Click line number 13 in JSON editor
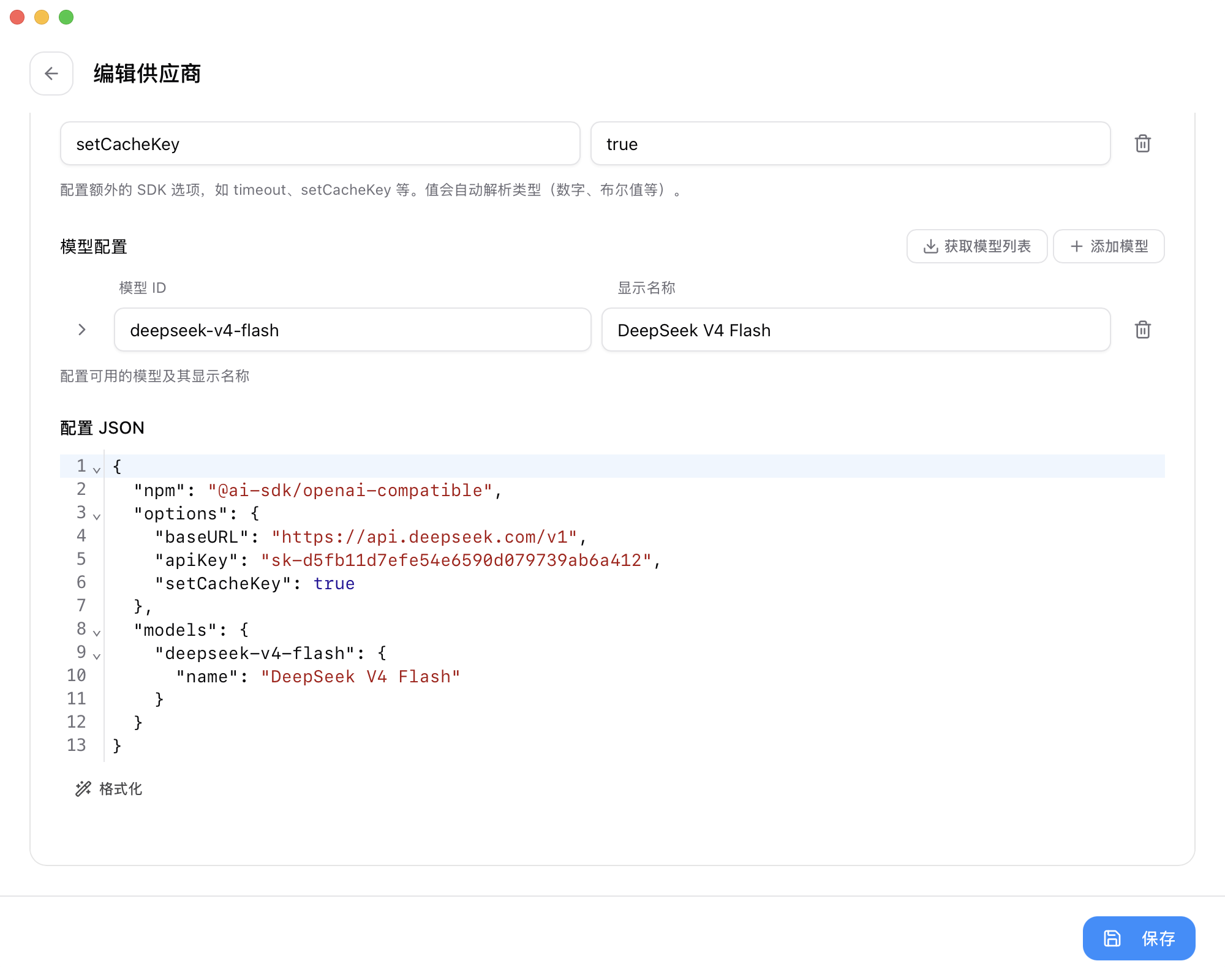Image resolution: width=1225 pixels, height=980 pixels. pyautogui.click(x=77, y=745)
